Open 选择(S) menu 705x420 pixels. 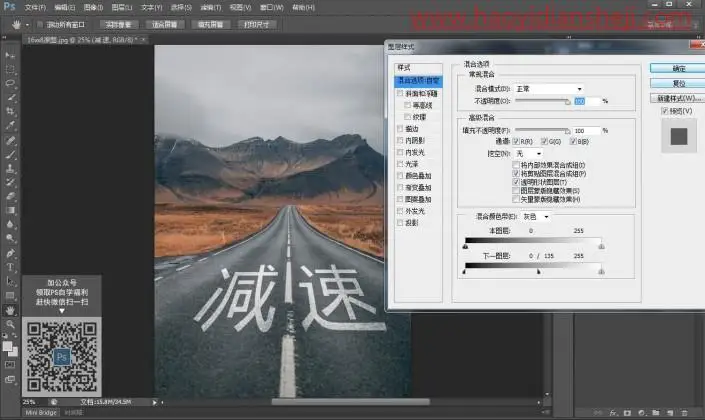[x=181, y=7]
